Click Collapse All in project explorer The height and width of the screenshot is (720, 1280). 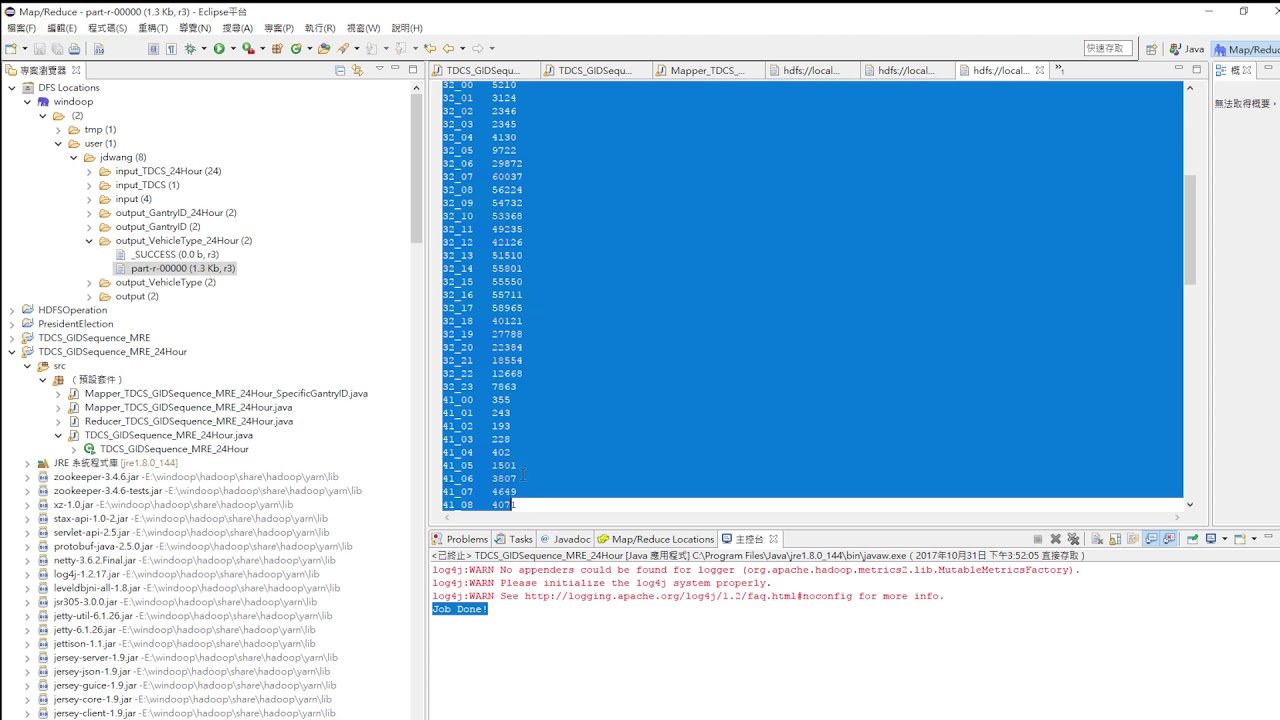click(x=340, y=70)
